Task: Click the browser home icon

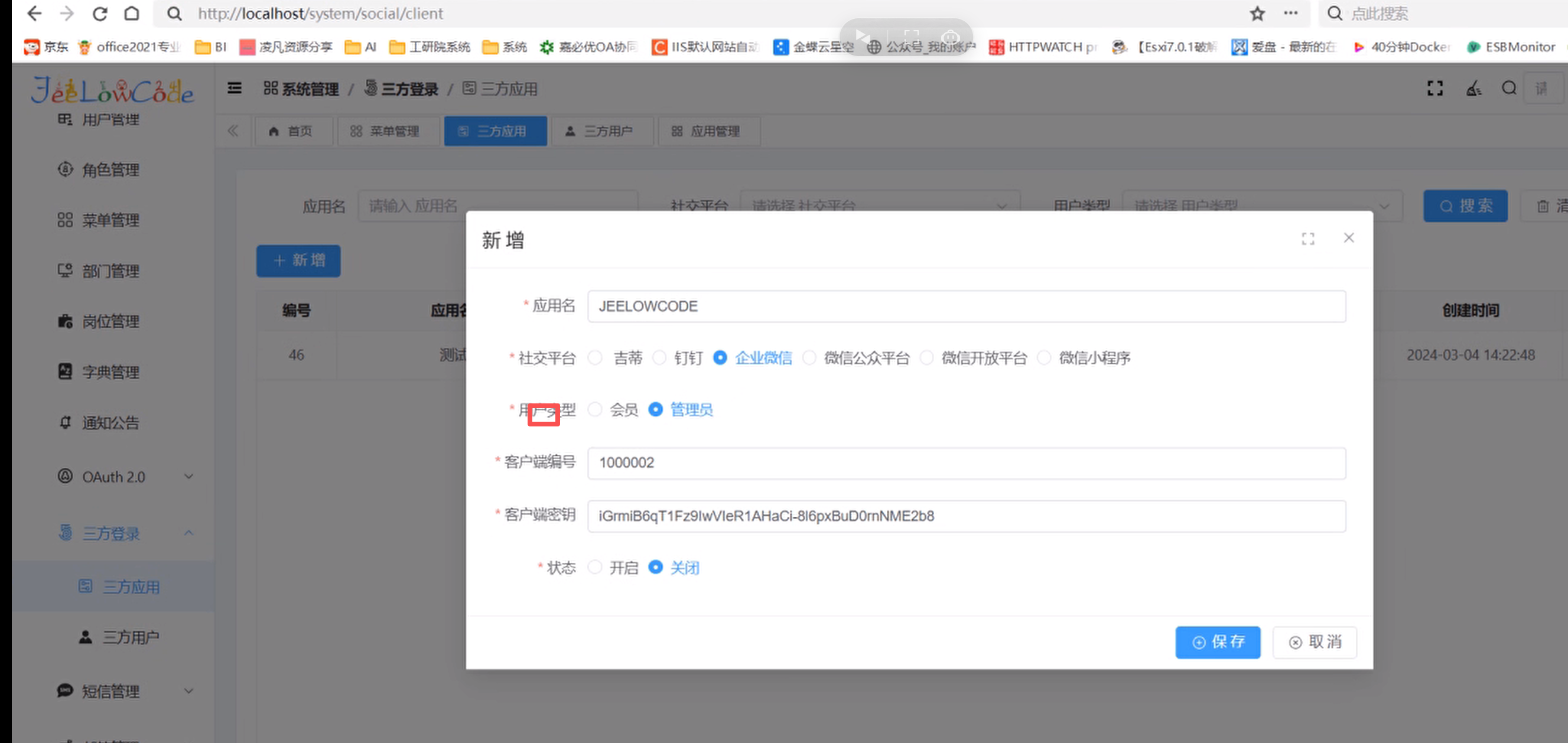Action: coord(132,14)
